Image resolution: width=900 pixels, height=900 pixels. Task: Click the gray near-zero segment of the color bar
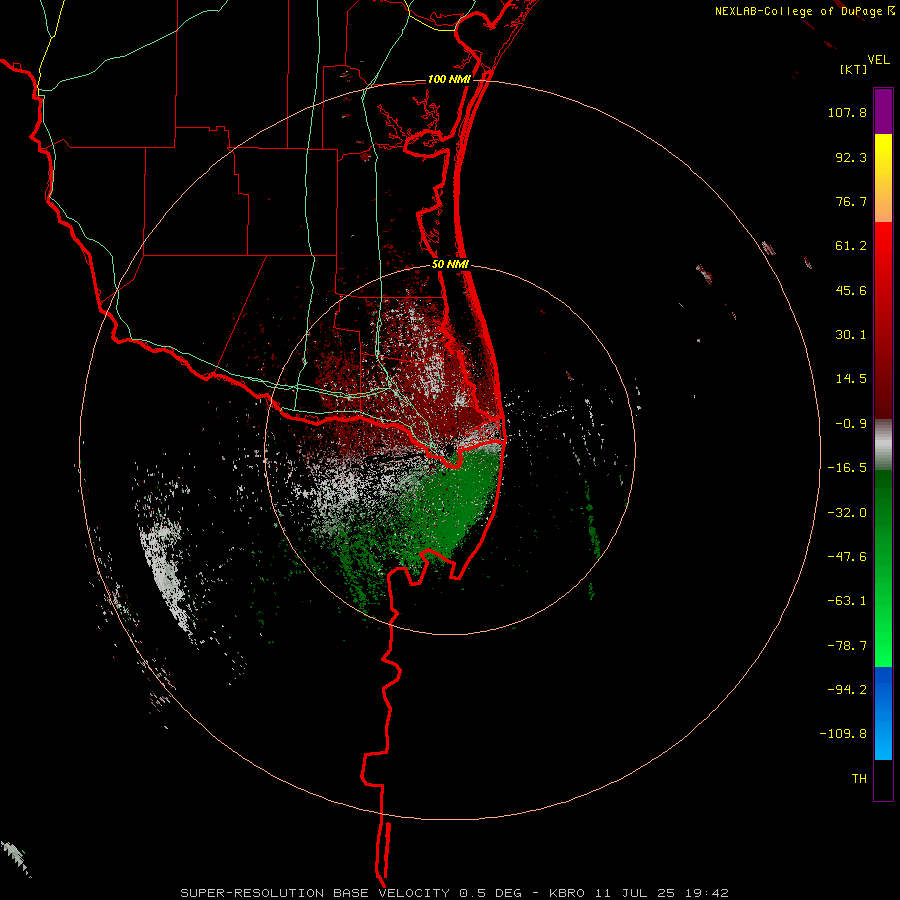[883, 445]
